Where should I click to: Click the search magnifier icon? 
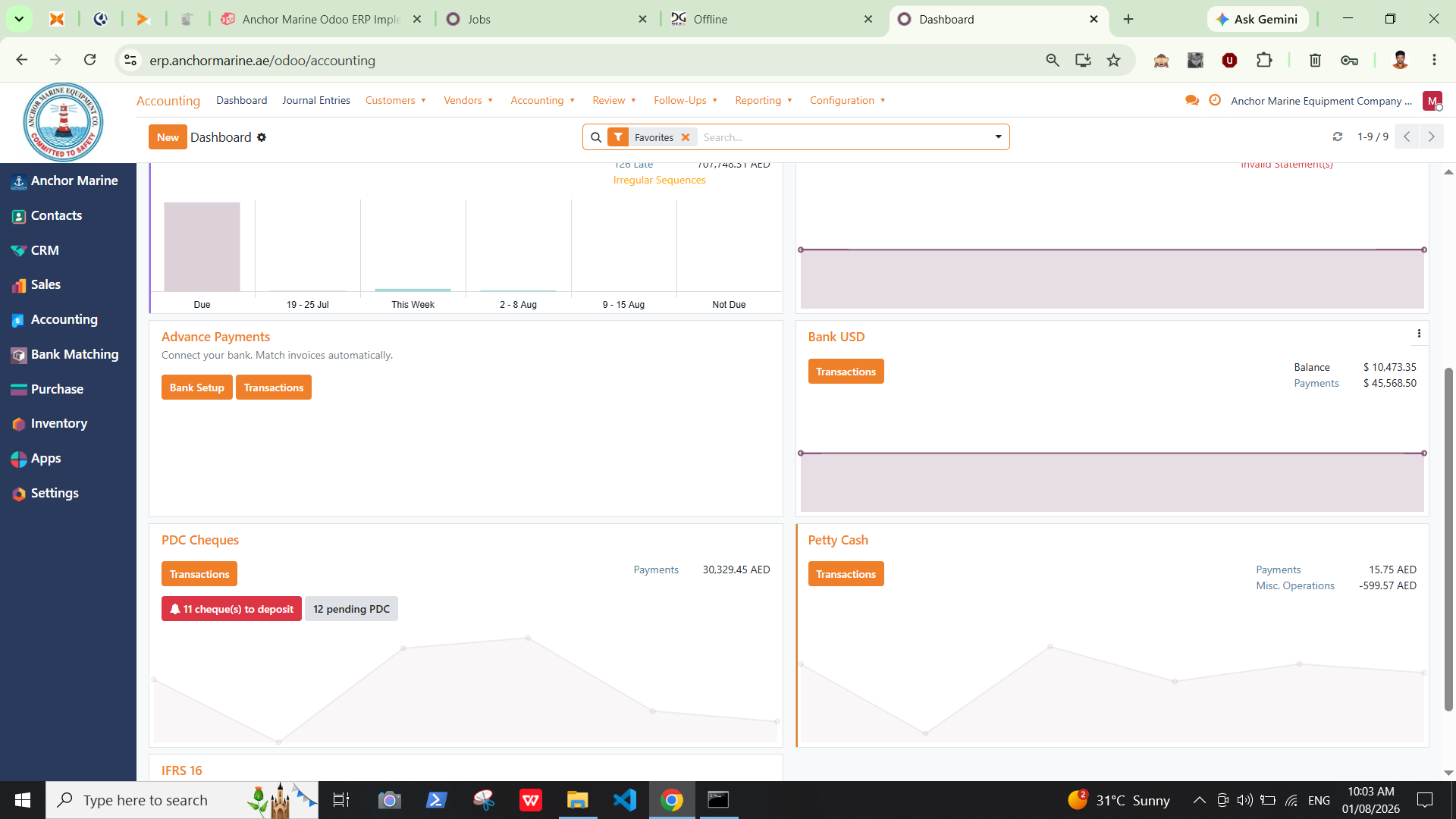tap(596, 137)
